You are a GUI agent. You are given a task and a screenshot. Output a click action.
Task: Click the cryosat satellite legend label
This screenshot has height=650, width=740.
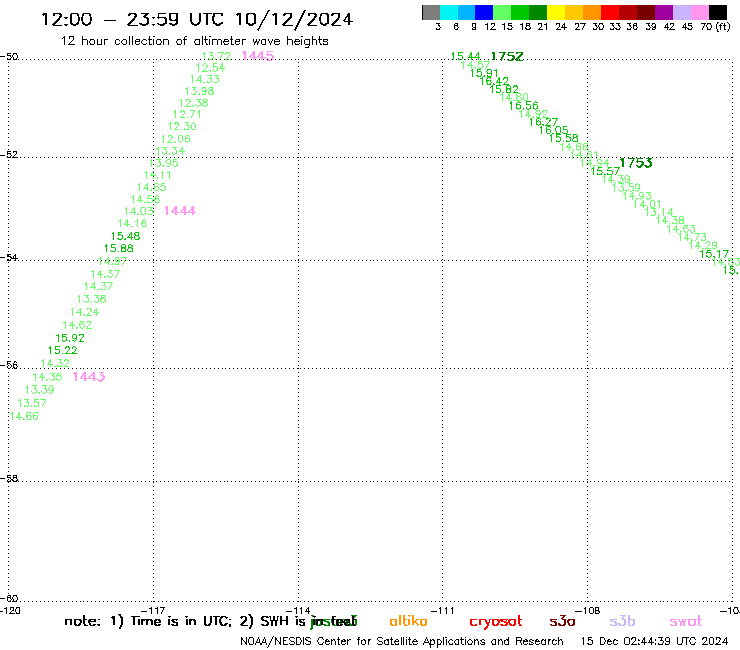tap(496, 622)
